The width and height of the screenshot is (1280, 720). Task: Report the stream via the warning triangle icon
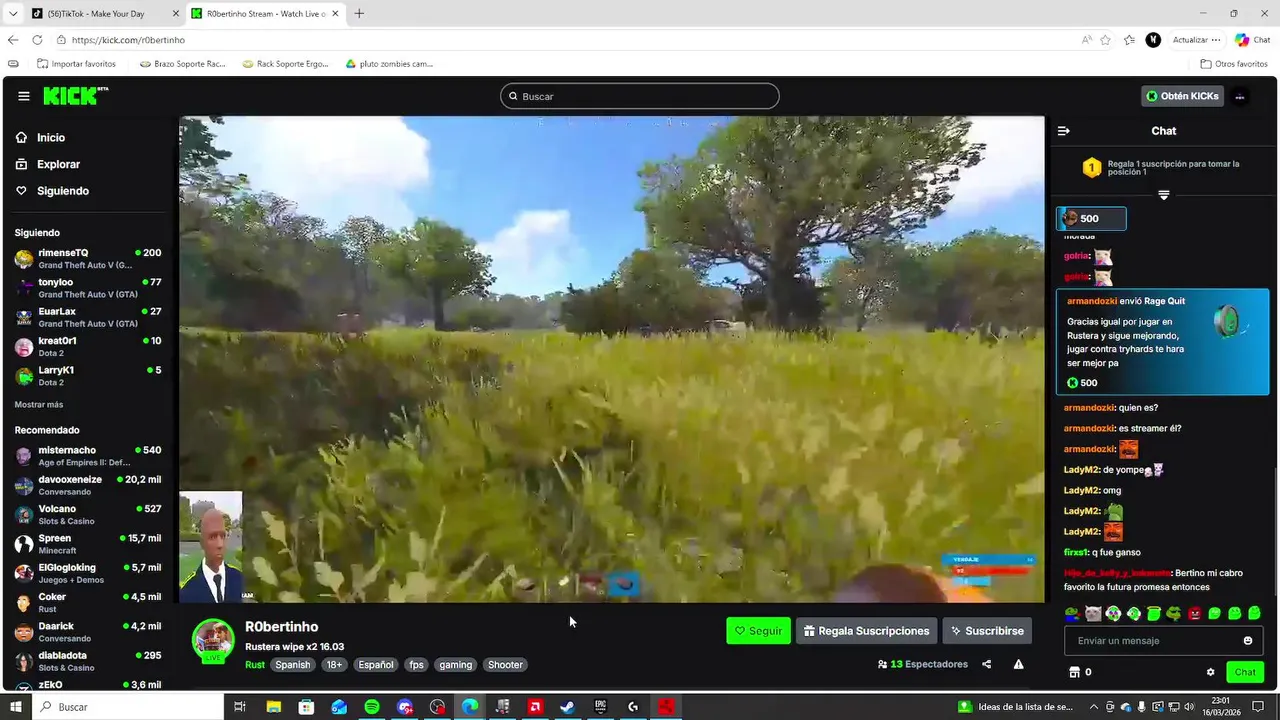pyautogui.click(x=1018, y=664)
